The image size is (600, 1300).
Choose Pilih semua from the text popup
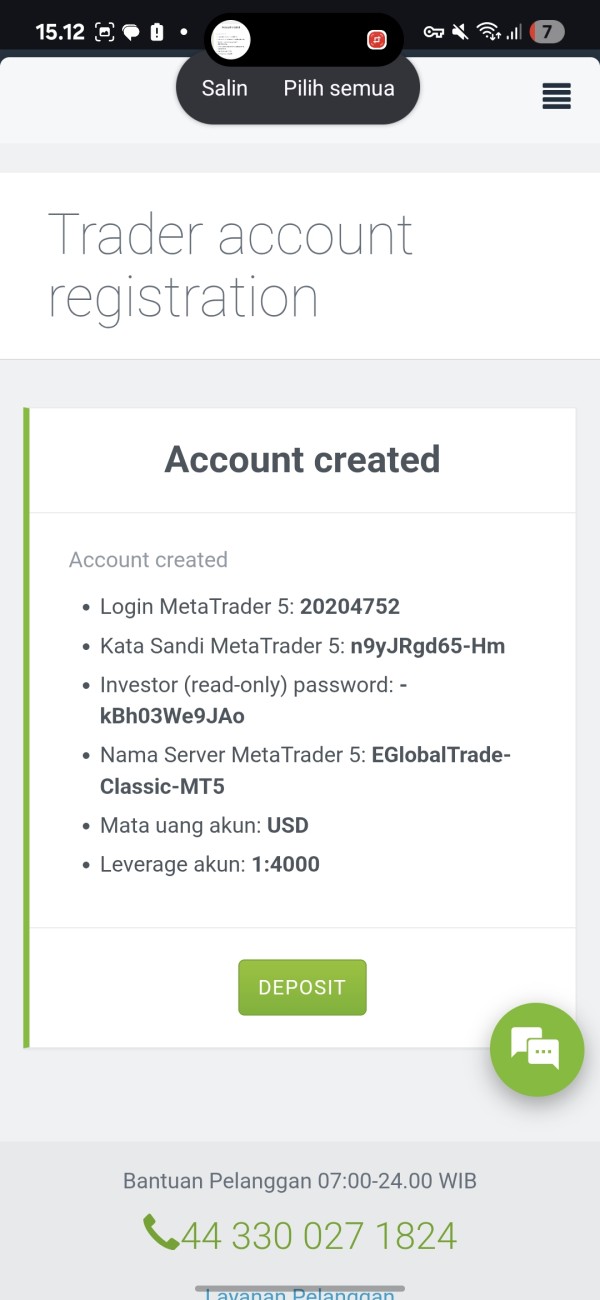(x=339, y=88)
